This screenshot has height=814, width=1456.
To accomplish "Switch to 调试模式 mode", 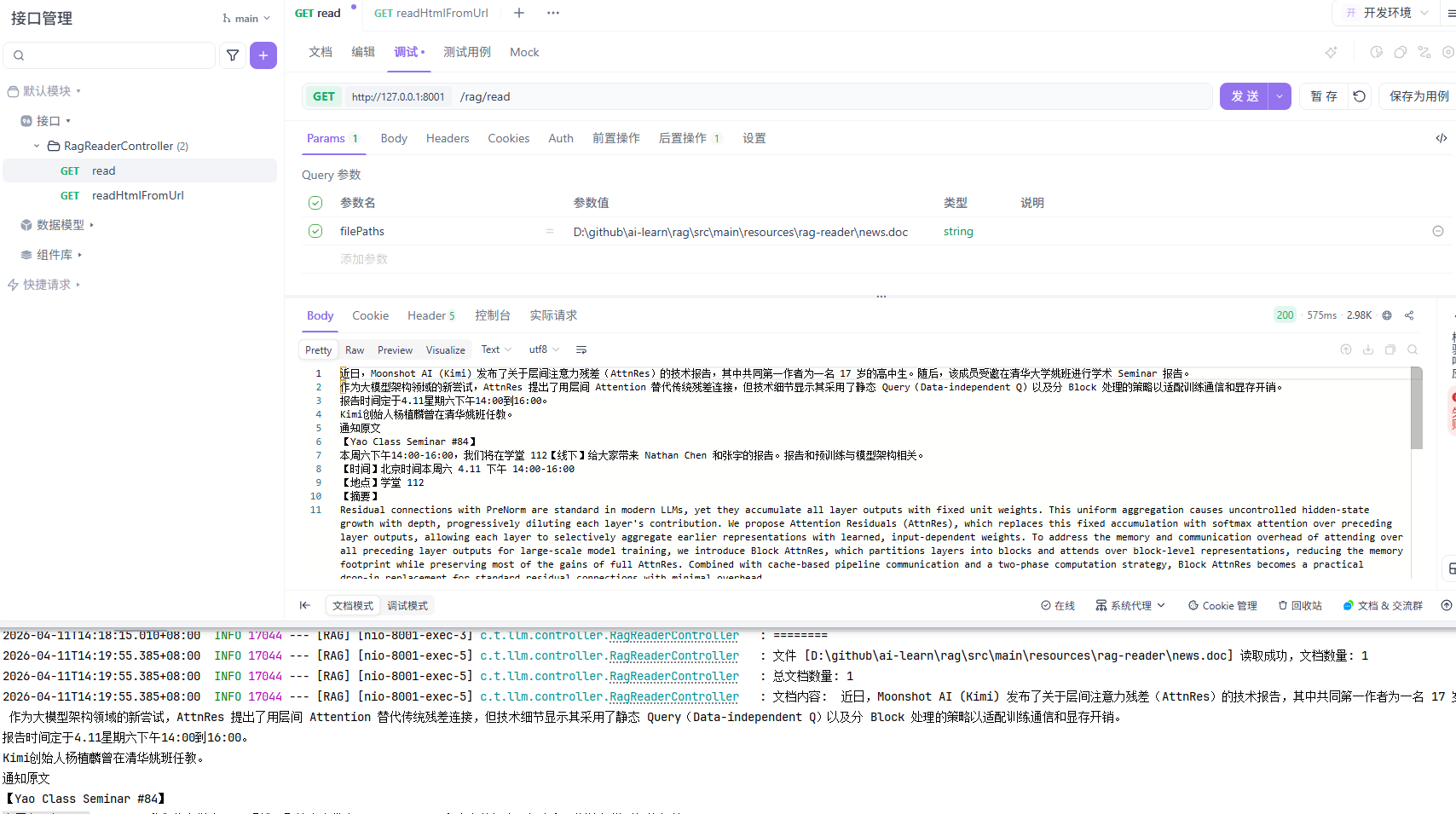I will point(407,605).
